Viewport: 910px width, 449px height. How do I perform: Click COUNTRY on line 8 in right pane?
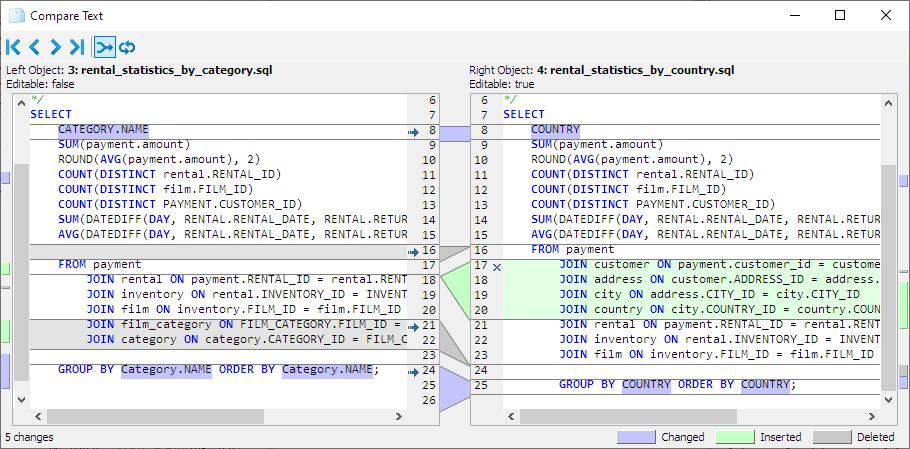(555, 130)
